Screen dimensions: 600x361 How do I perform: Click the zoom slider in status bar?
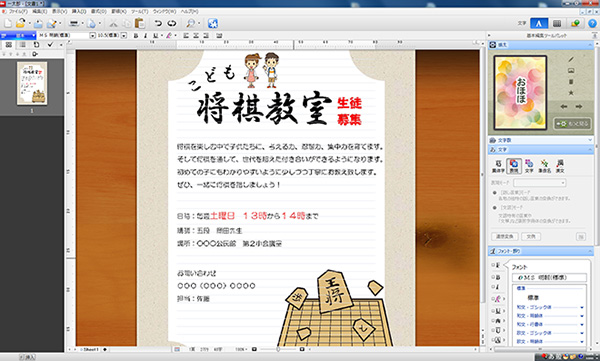tap(278, 350)
